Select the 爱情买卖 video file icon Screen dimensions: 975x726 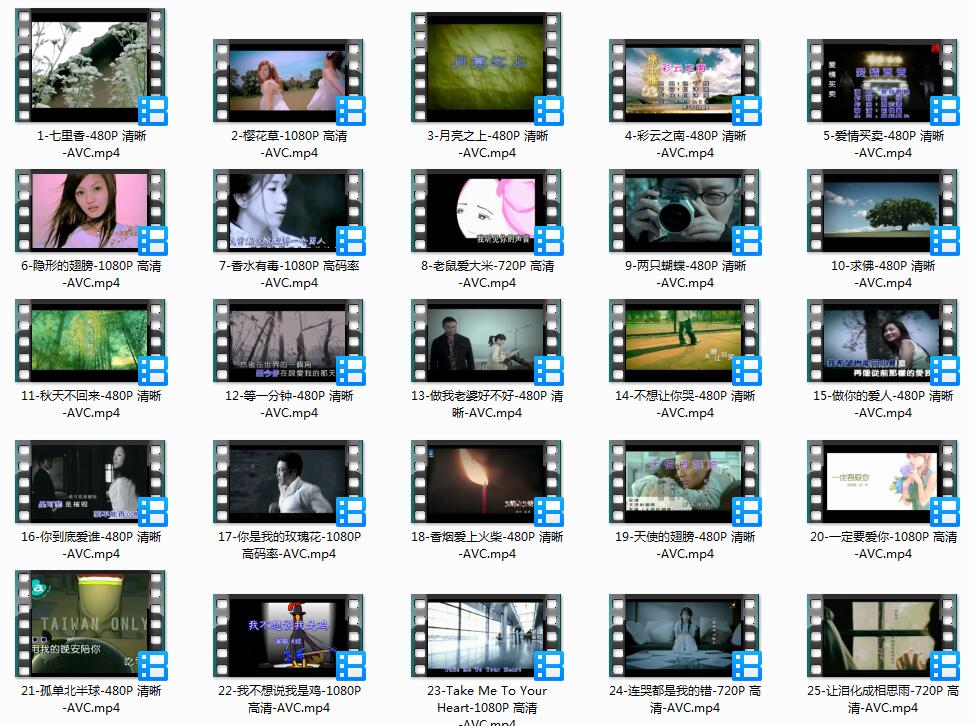(x=882, y=81)
